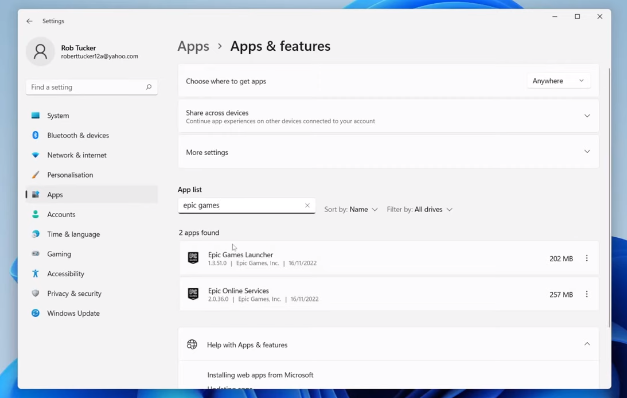Image resolution: width=627 pixels, height=398 pixels.
Task: Collapse Help with Apps & features
Action: 587,344
